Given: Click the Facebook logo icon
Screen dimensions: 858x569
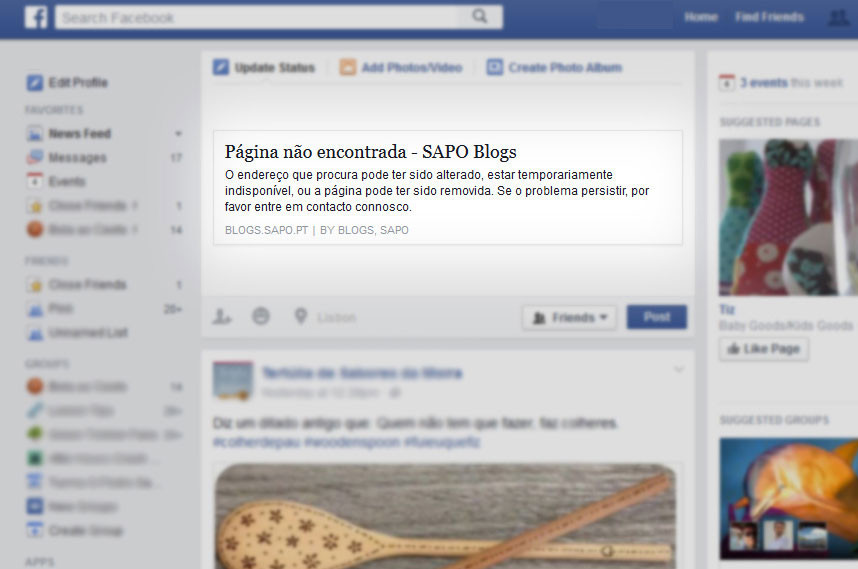Looking at the screenshot, I should (x=36, y=17).
